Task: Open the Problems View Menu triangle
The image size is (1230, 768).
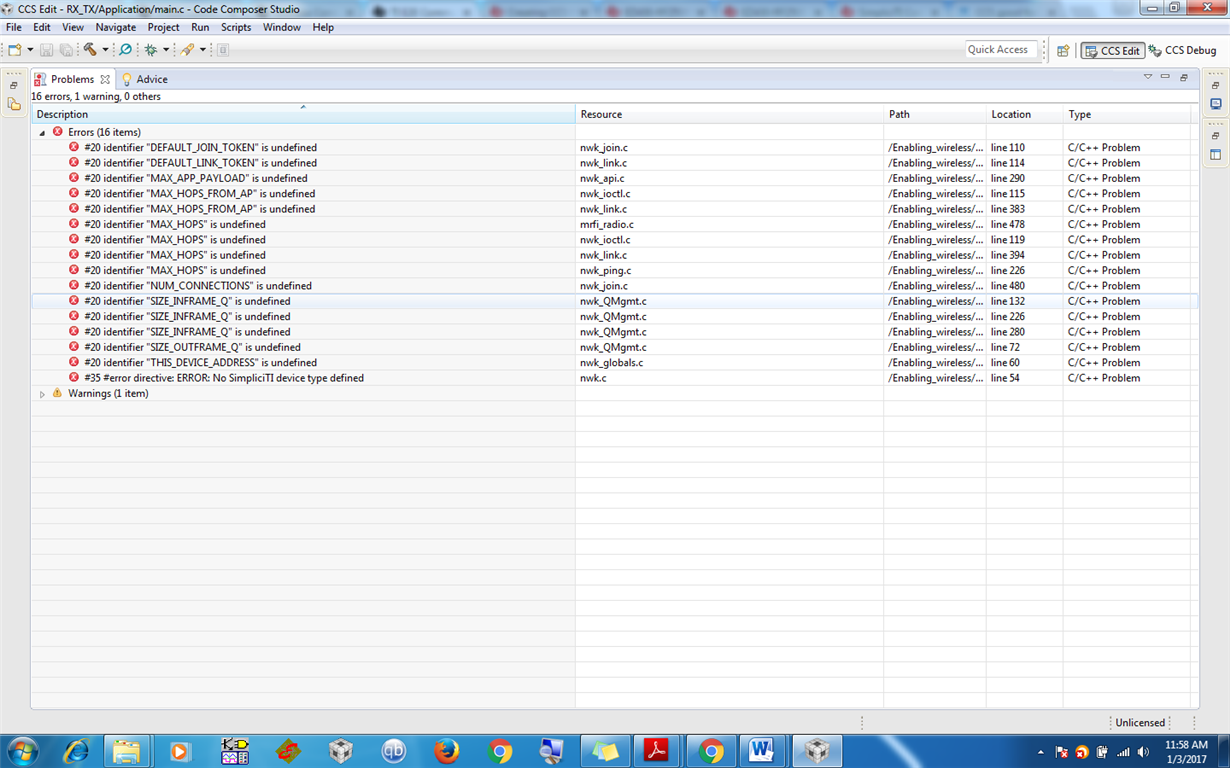Action: pos(1148,77)
